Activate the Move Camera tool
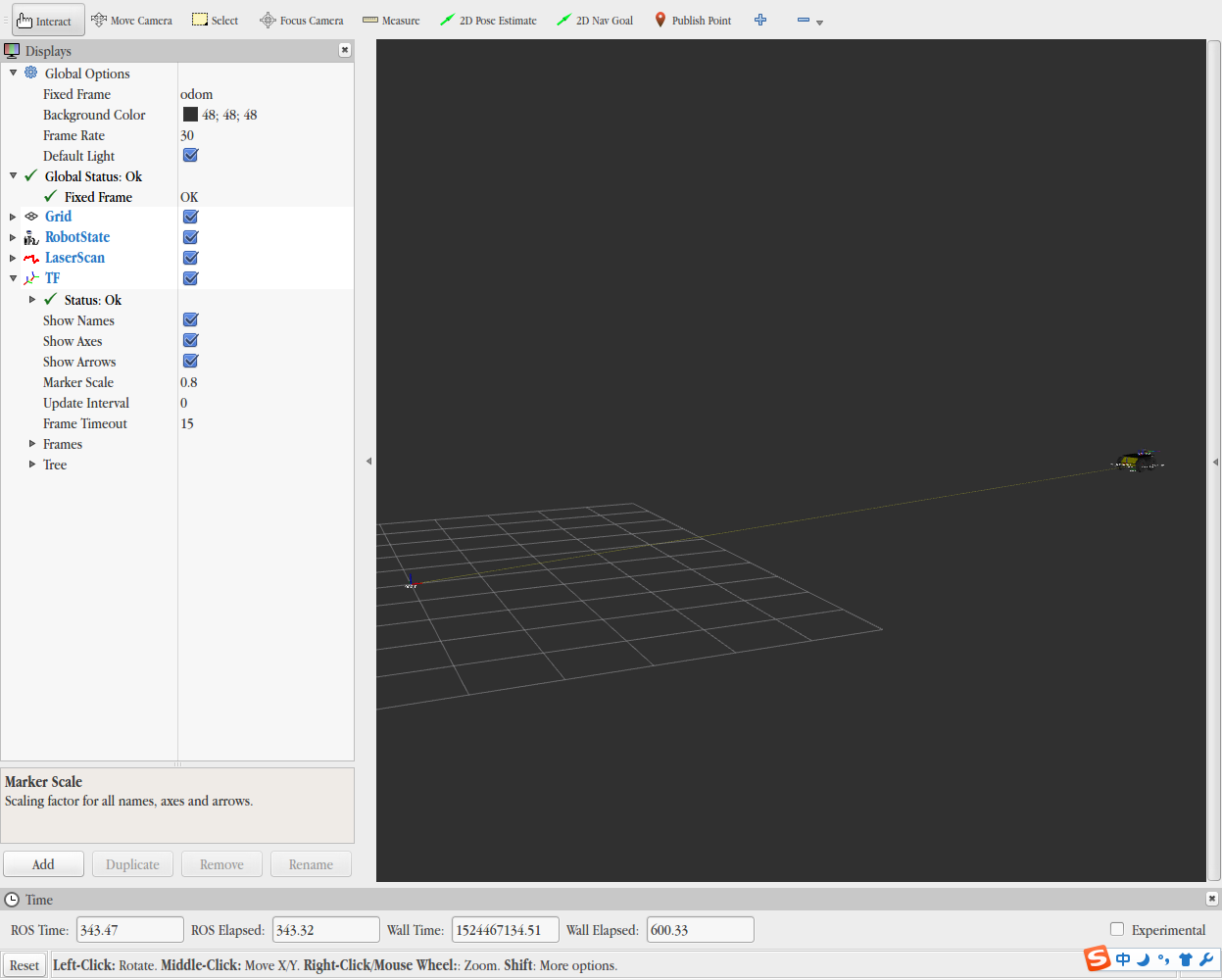The width and height of the screenshot is (1222, 980). (131, 21)
